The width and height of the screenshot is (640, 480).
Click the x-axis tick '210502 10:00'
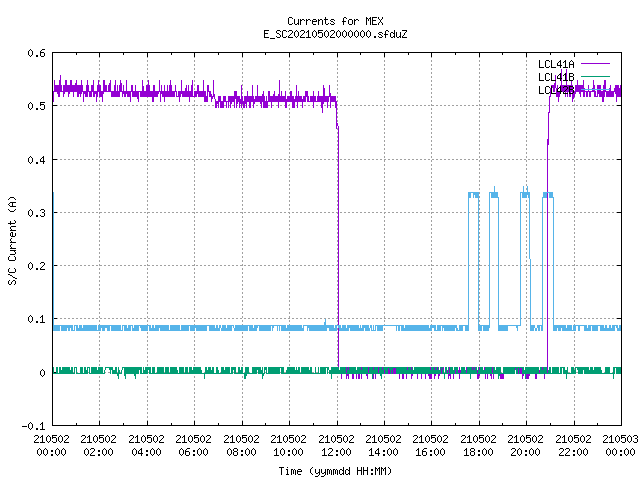point(288,445)
